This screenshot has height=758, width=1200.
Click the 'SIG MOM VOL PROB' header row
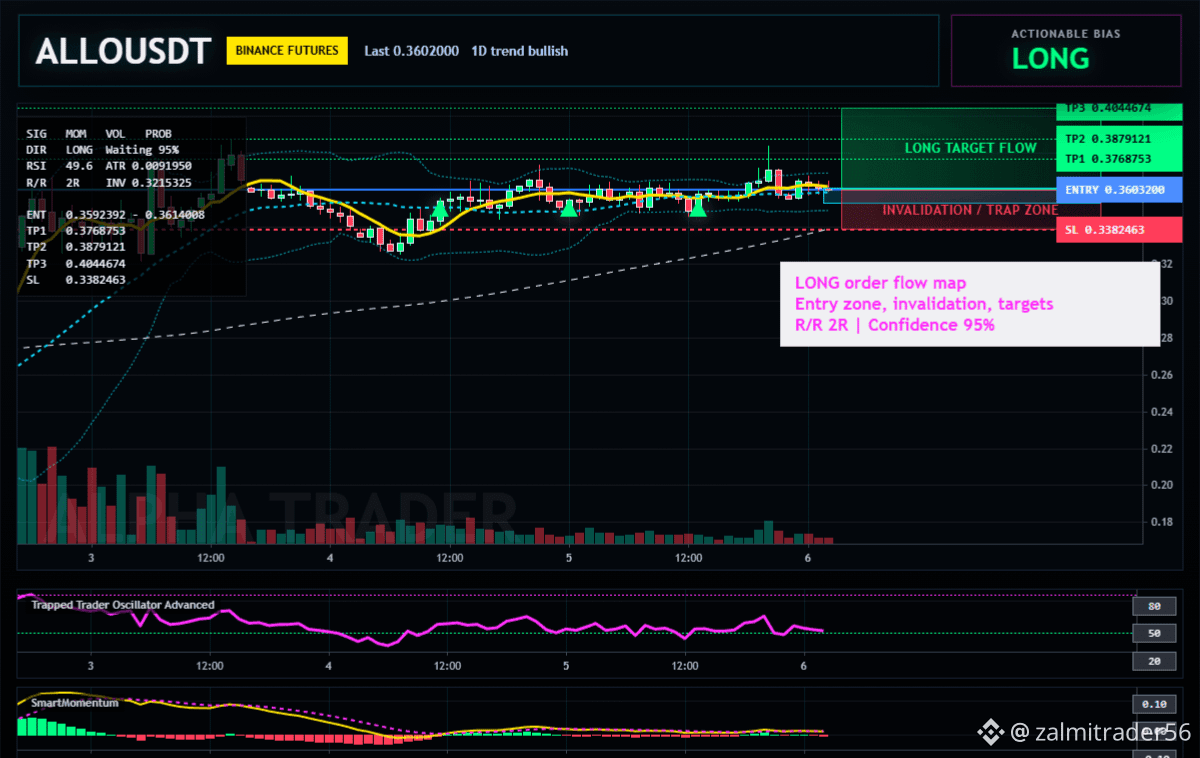click(x=99, y=133)
